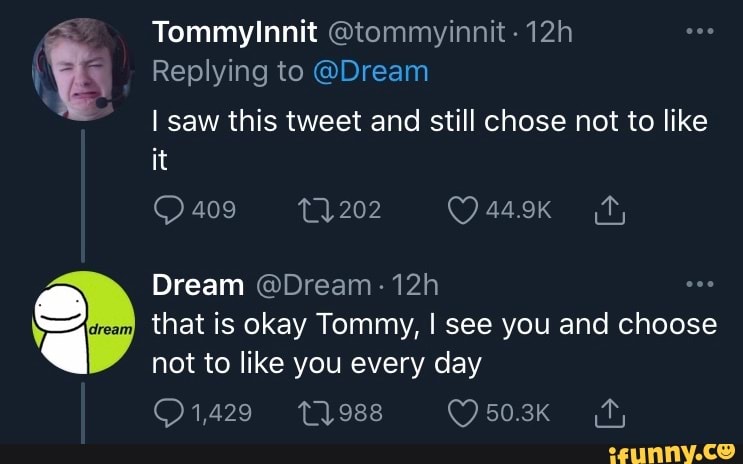Open TommyInnit's tweet text

click(x=428, y=140)
